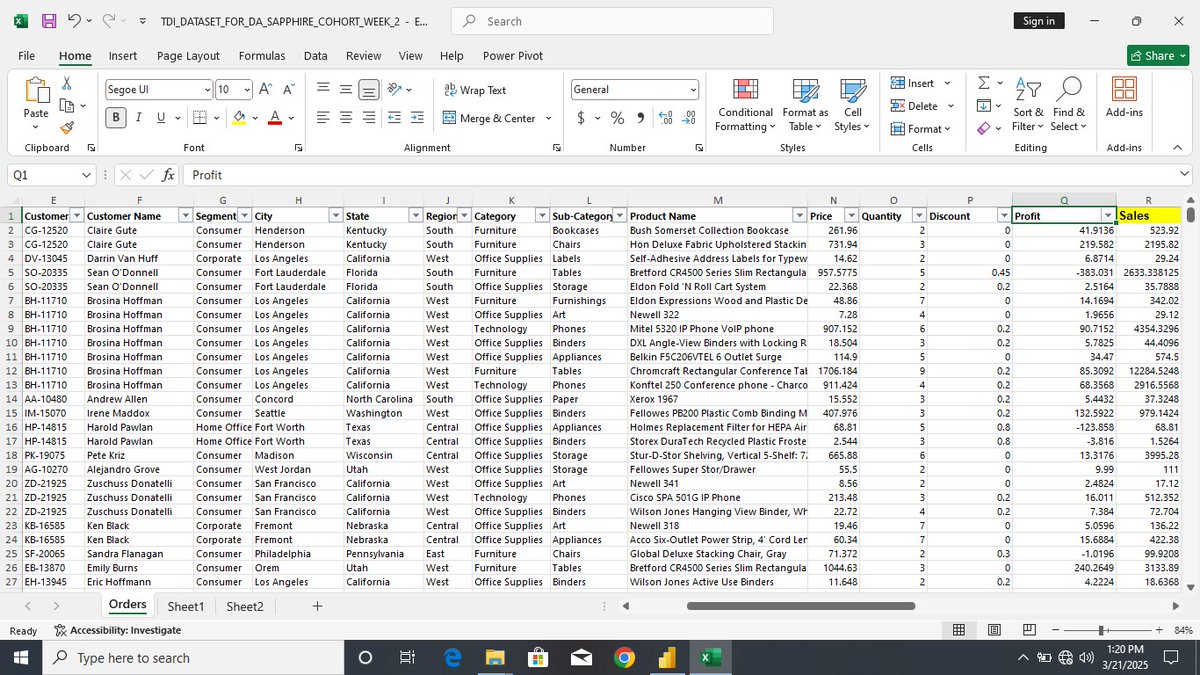Click Increase Decimal icon
The width and height of the screenshot is (1200, 675).
pos(667,118)
